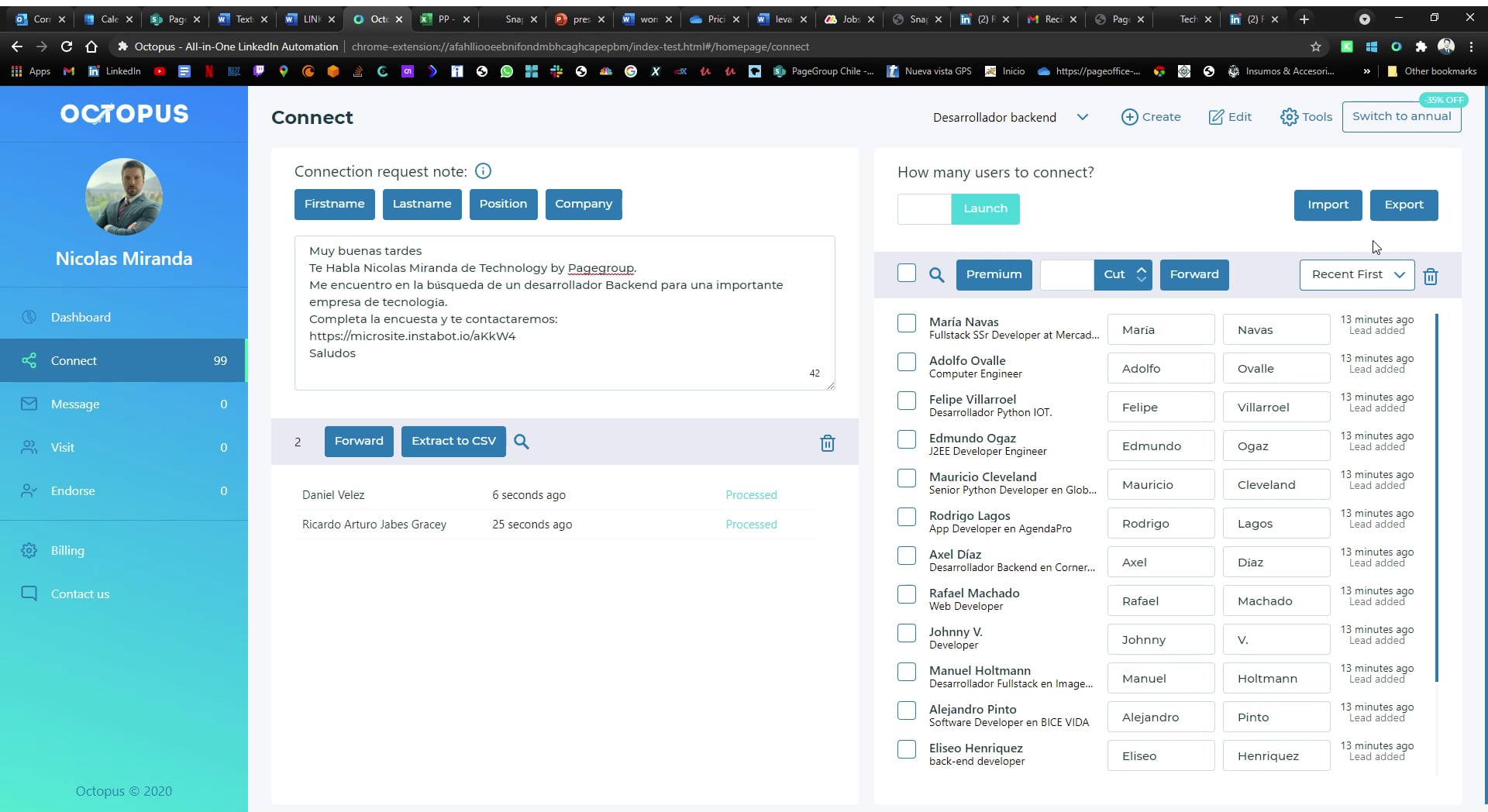
Task: Open the Endorse section in sidebar
Action: point(124,490)
